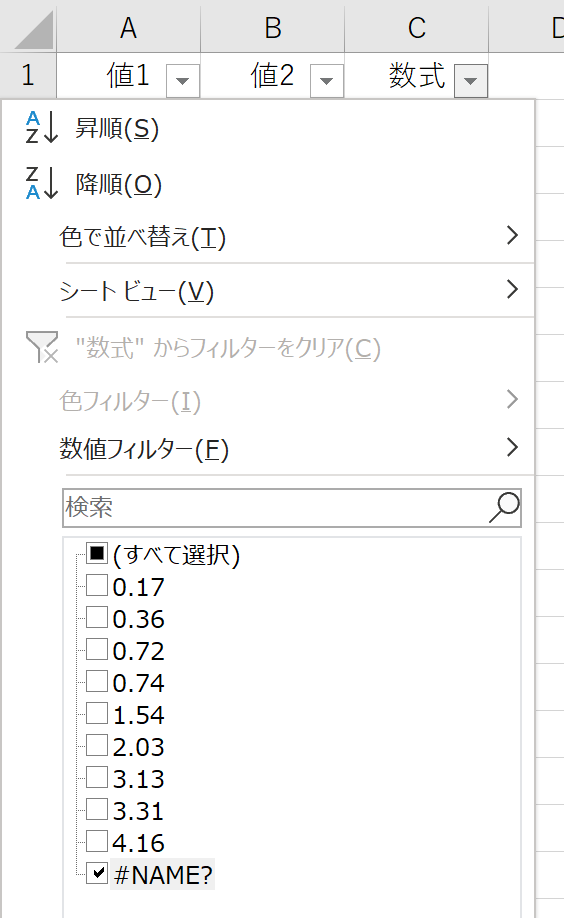This screenshot has width=564, height=918.
Task: Click the magnifying glass search icon
Action: tap(504, 507)
